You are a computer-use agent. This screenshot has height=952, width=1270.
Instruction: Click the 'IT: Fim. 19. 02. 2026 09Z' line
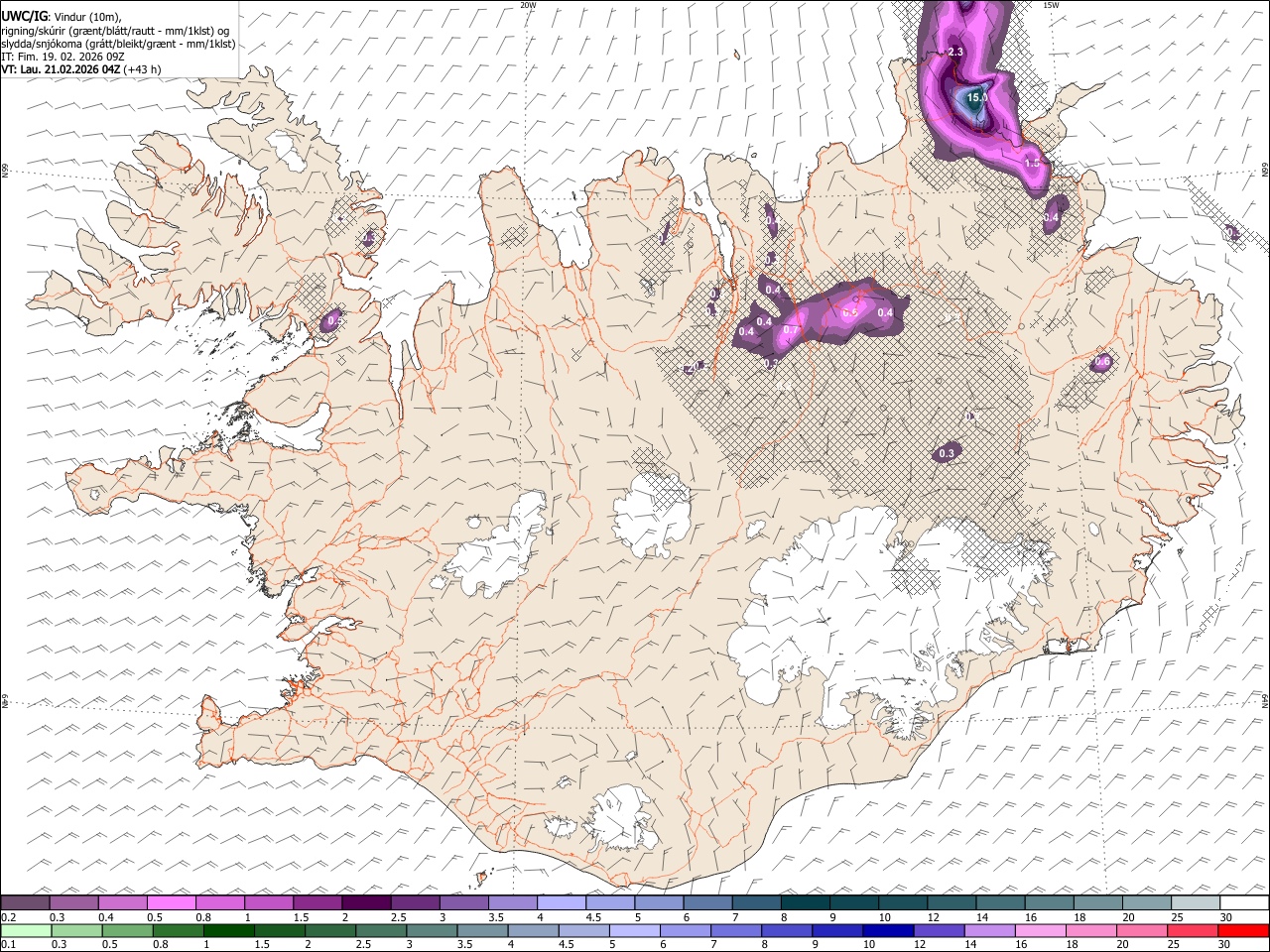click(x=63, y=57)
